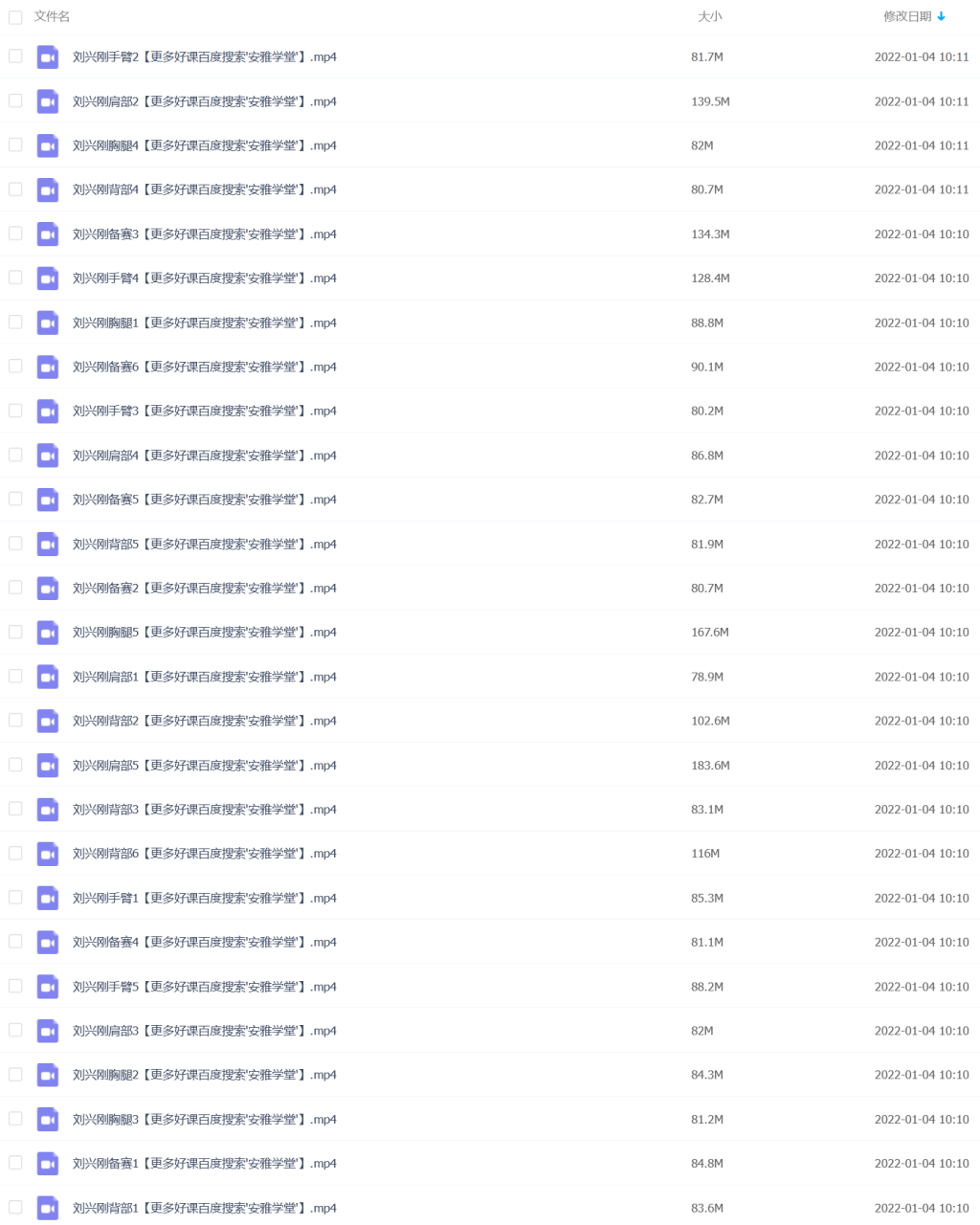Toggle the select-all checkbox next to 文件名

15,17
